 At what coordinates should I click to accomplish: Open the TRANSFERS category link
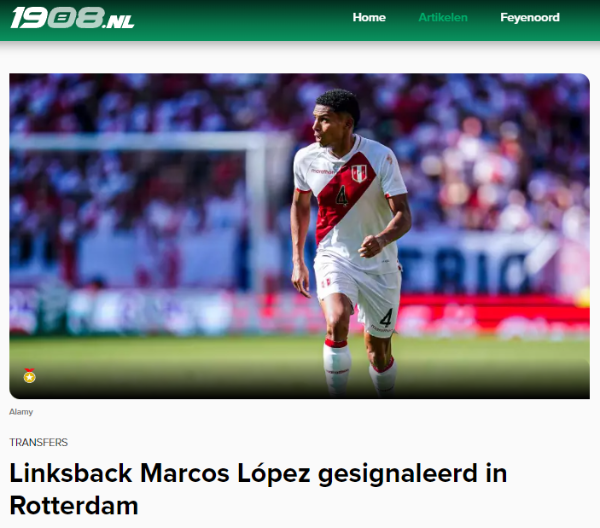click(39, 442)
